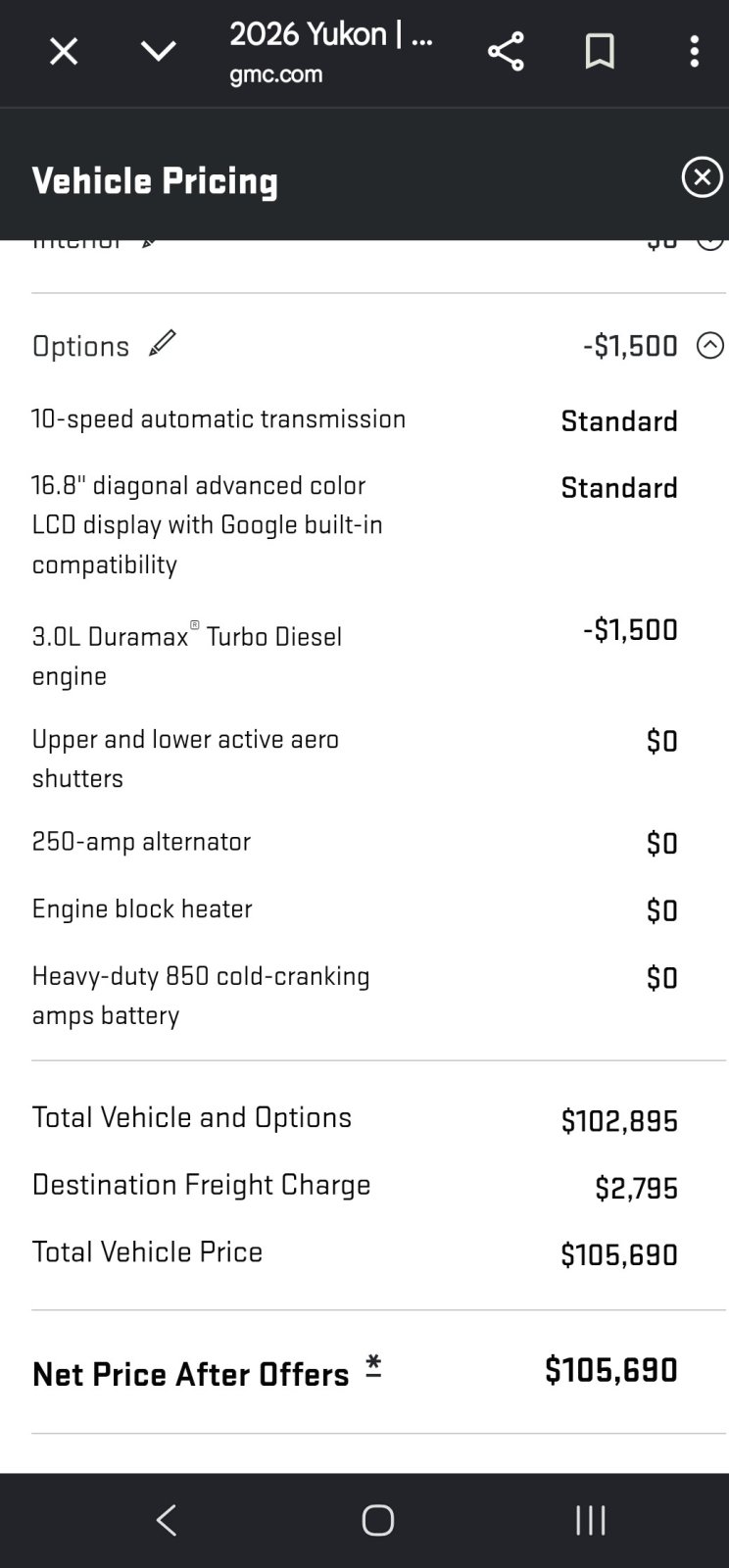729x1568 pixels.
Task: Collapse the Options section chevron
Action: pos(710,345)
